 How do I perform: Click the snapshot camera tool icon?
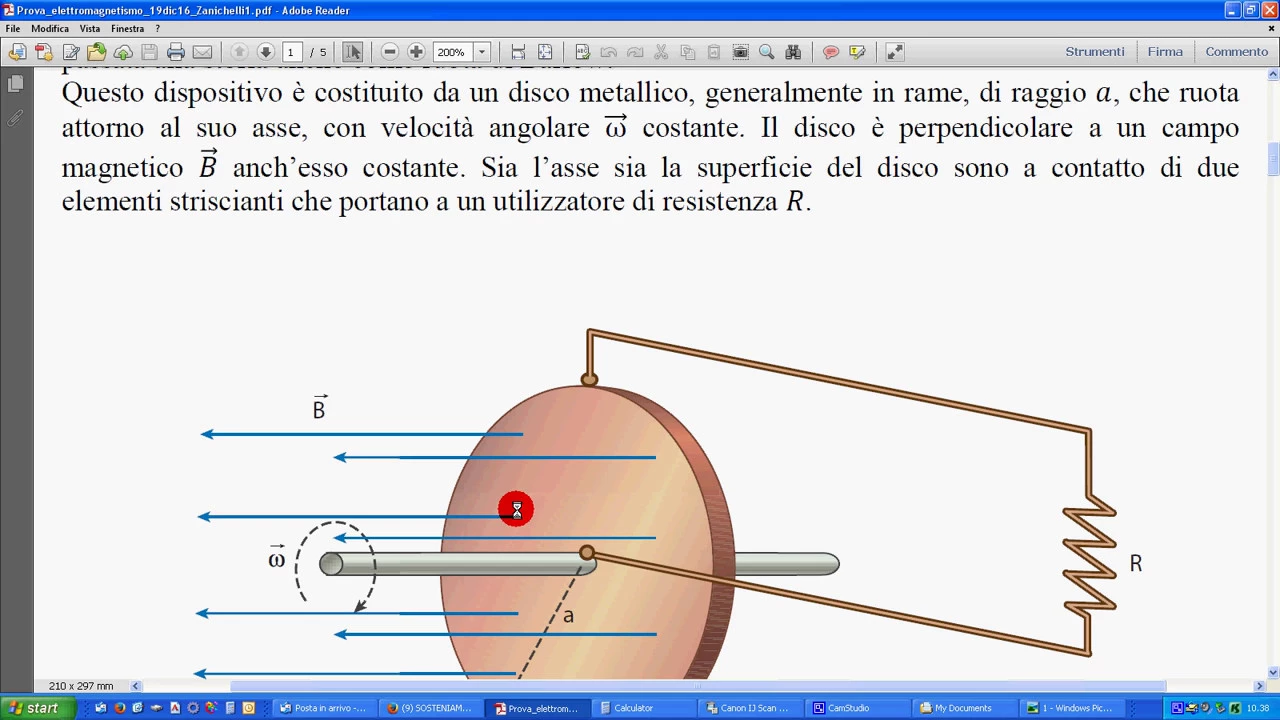click(x=740, y=52)
